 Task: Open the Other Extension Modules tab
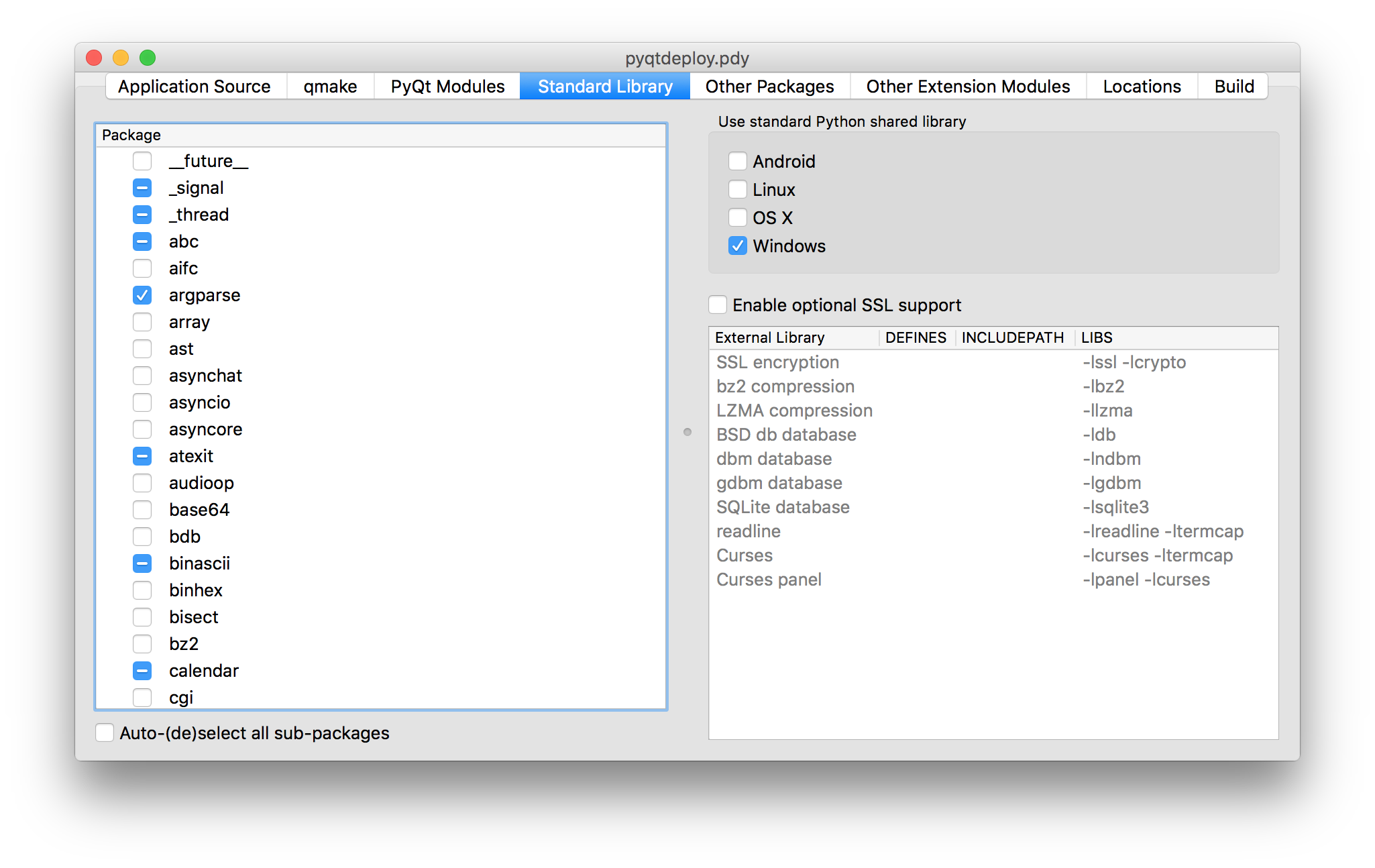(968, 87)
